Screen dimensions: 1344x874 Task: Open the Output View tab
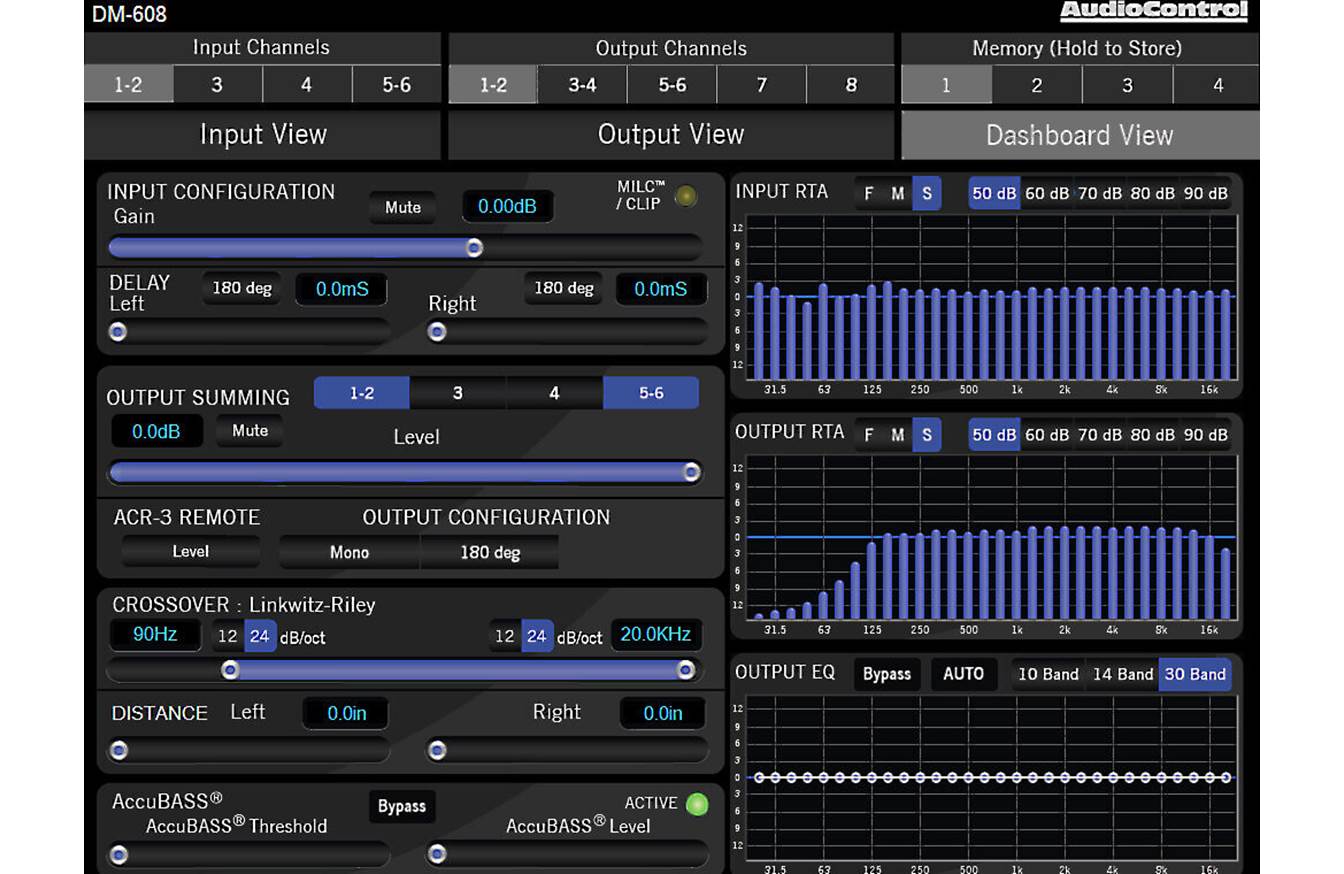click(671, 135)
